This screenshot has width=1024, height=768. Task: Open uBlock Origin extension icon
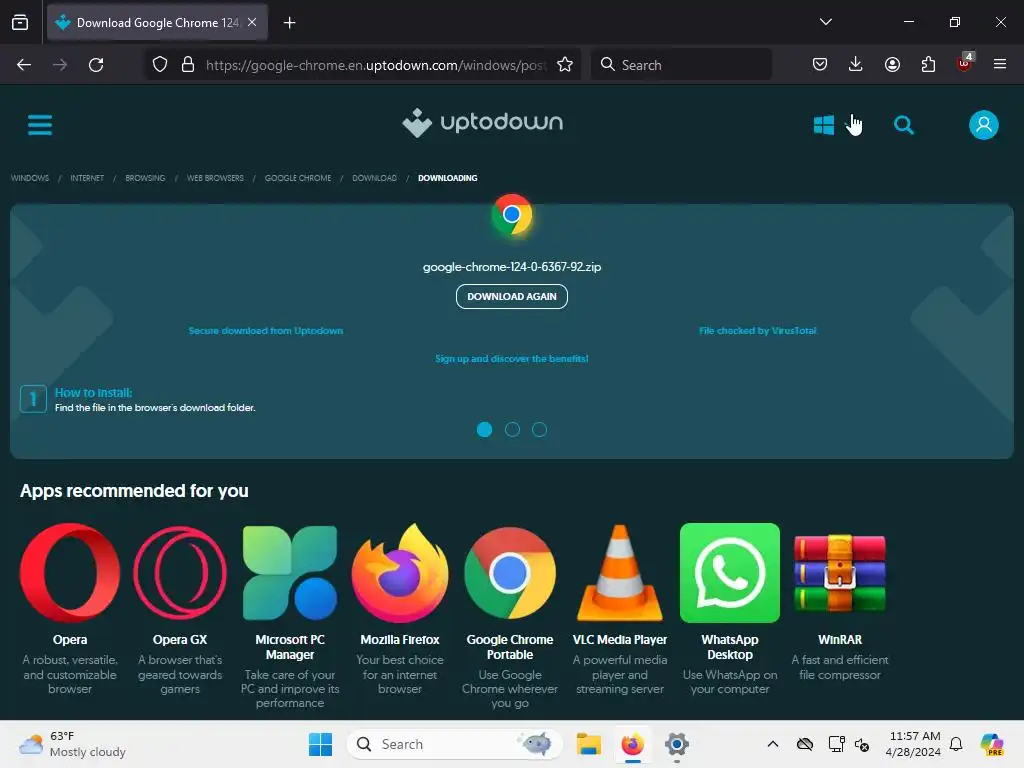[965, 63]
